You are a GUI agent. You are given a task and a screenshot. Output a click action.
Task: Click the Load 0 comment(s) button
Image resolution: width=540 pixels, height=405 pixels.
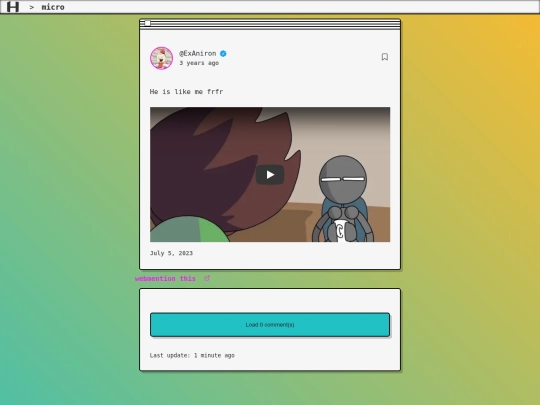click(x=270, y=325)
